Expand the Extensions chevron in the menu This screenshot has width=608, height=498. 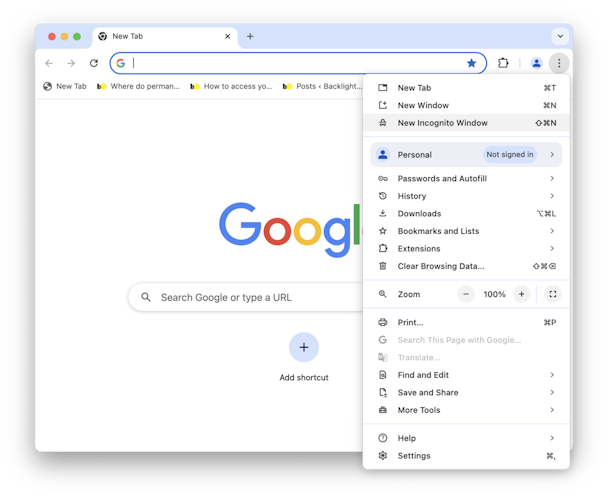coord(552,248)
